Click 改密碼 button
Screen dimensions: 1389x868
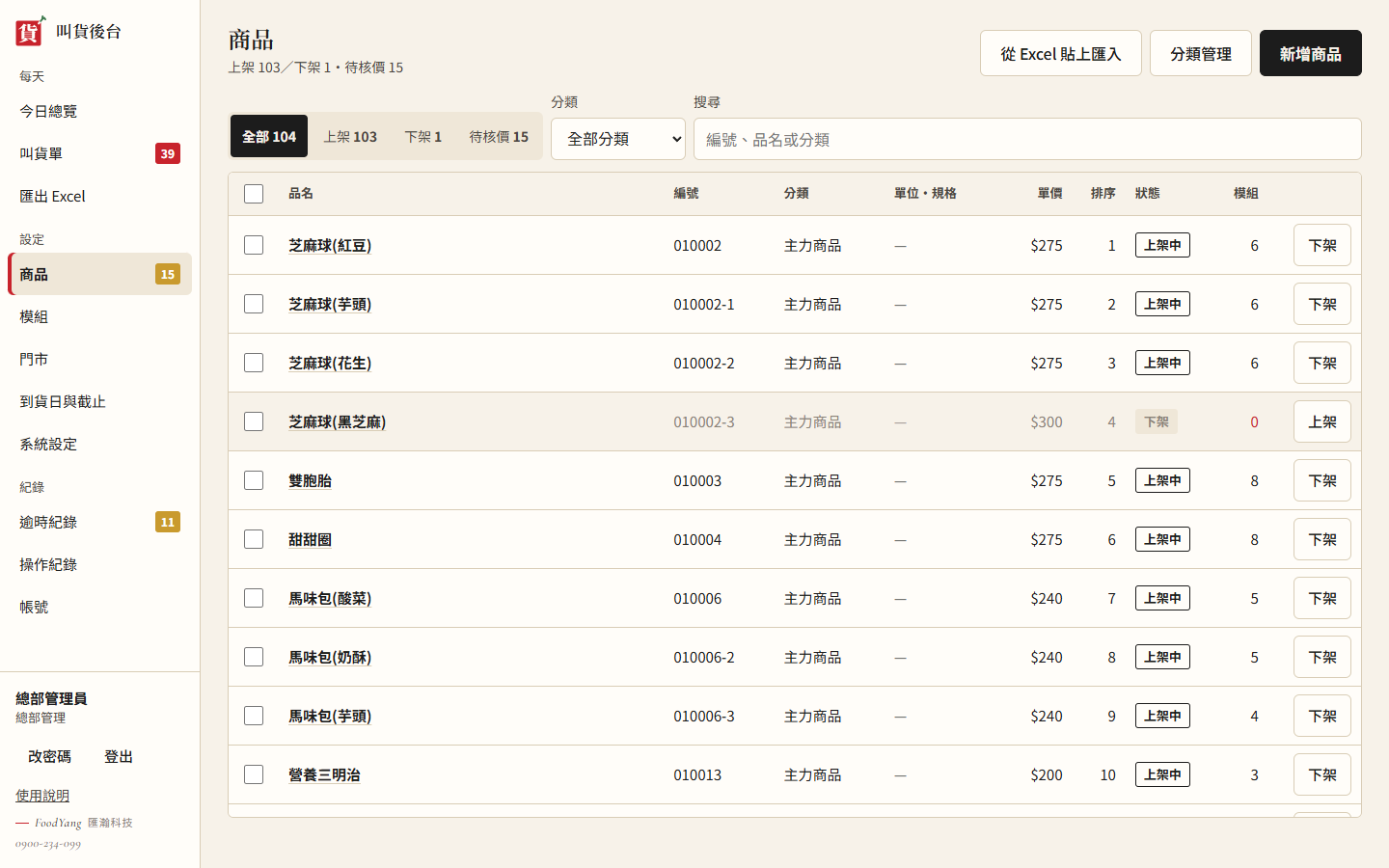[x=49, y=756]
